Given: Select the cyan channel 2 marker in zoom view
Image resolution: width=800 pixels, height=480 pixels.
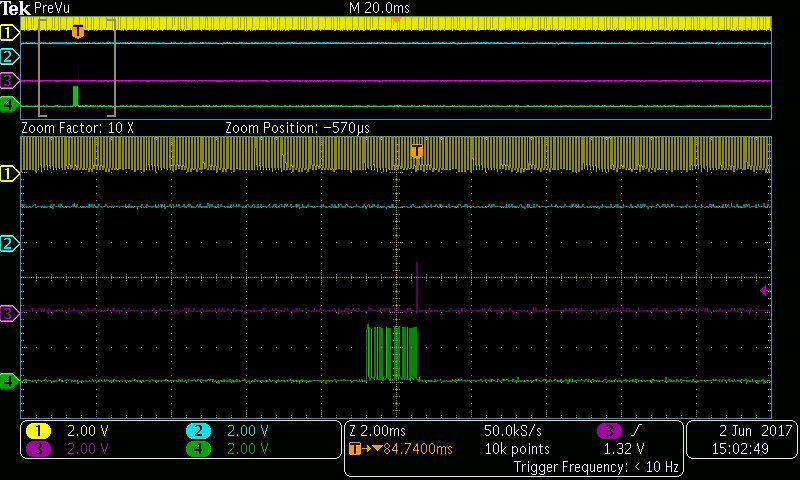Looking at the screenshot, I should coord(9,244).
